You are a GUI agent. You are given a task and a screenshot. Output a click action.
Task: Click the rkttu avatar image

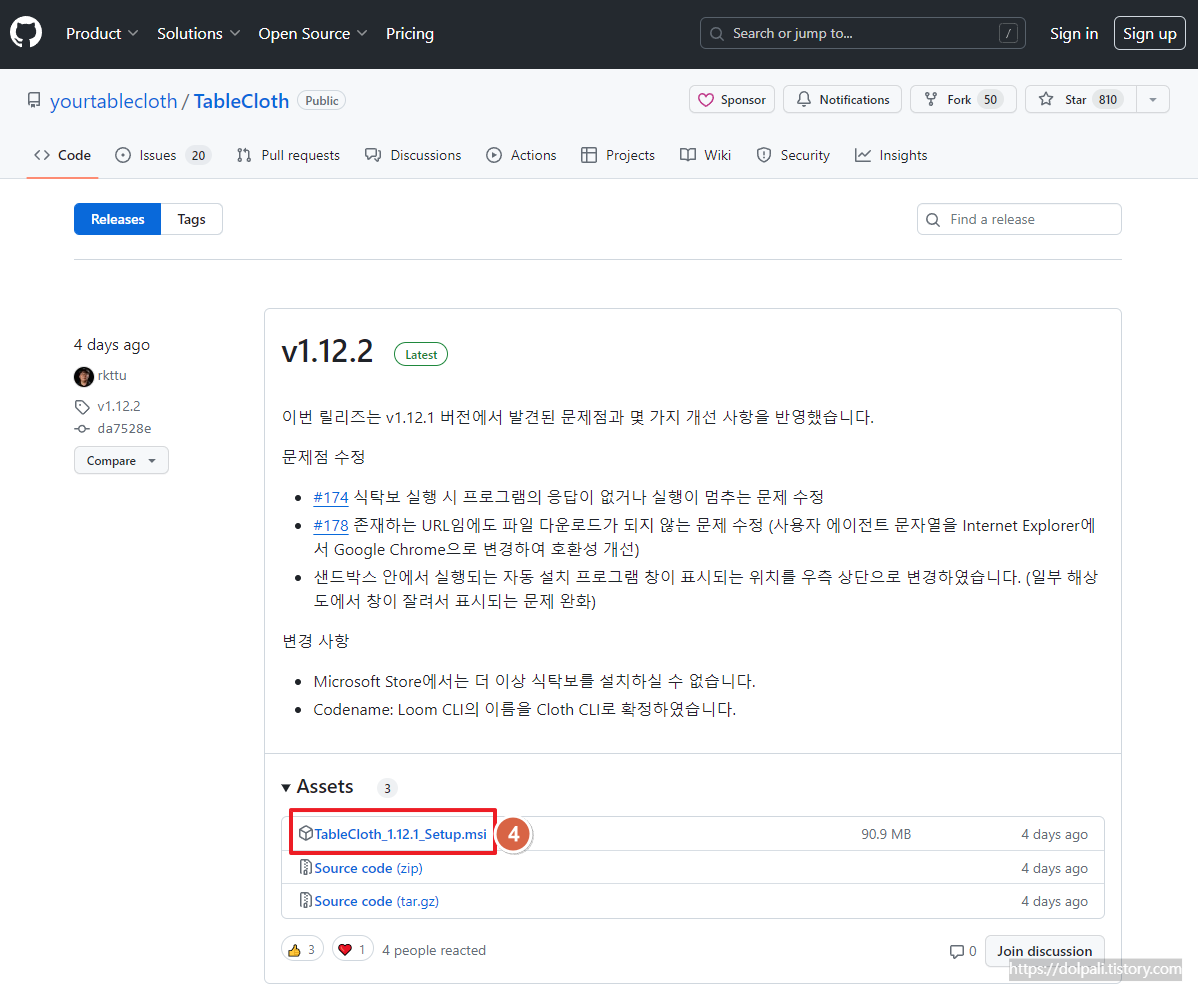tap(83, 376)
